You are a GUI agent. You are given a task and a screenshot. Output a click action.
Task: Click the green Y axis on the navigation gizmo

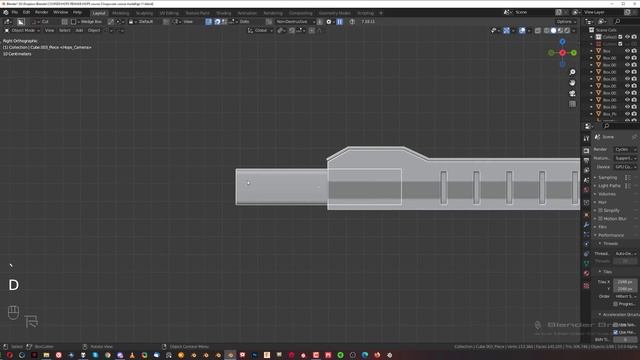click(573, 53)
